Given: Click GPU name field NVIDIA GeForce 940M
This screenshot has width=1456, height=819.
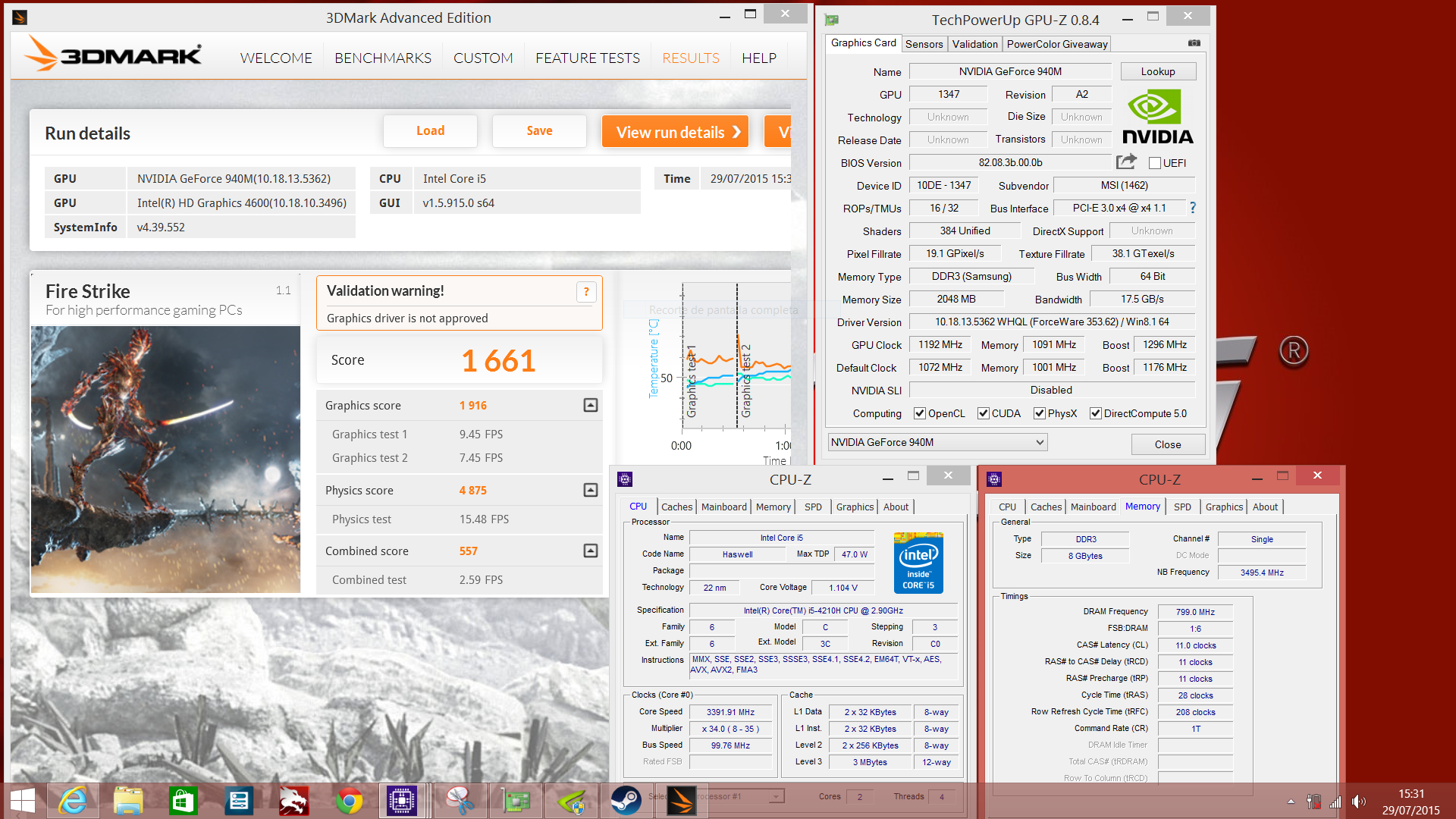Looking at the screenshot, I should point(1010,71).
